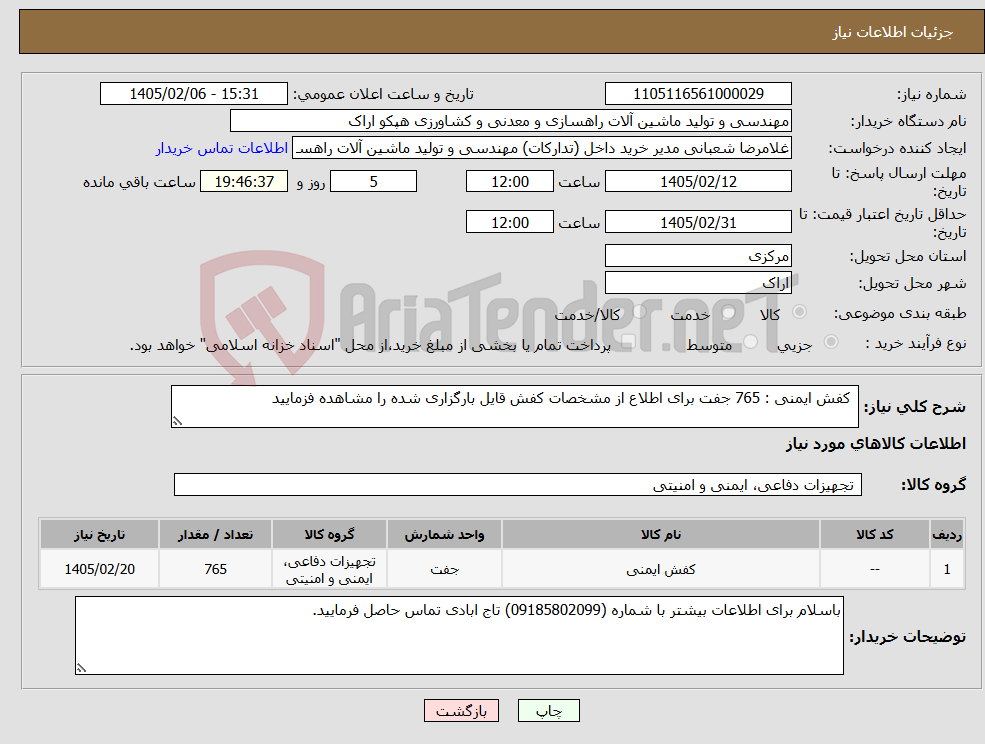Click the goods group field تجهیزات دفاعی
This screenshot has width=985, height=744.
(518, 484)
